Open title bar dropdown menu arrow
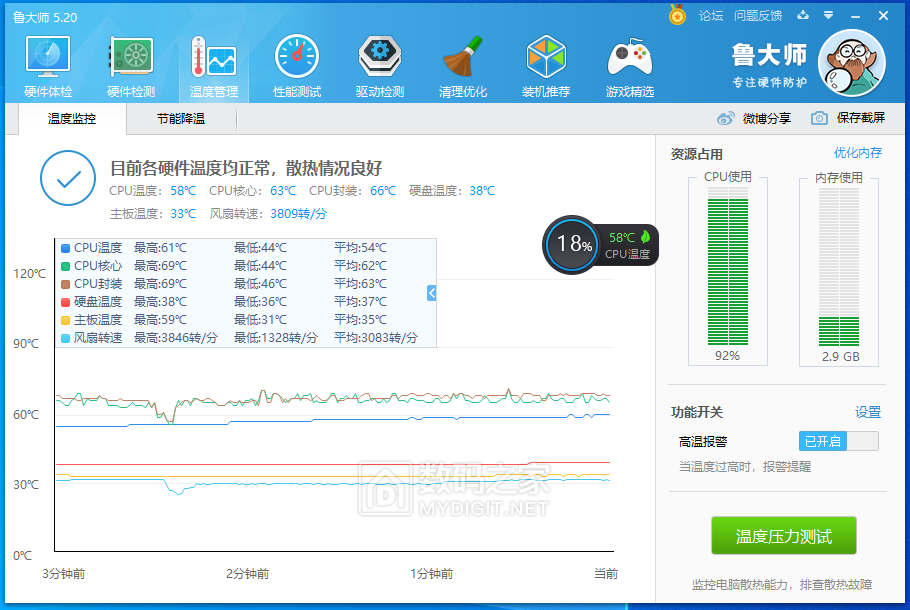 click(828, 15)
